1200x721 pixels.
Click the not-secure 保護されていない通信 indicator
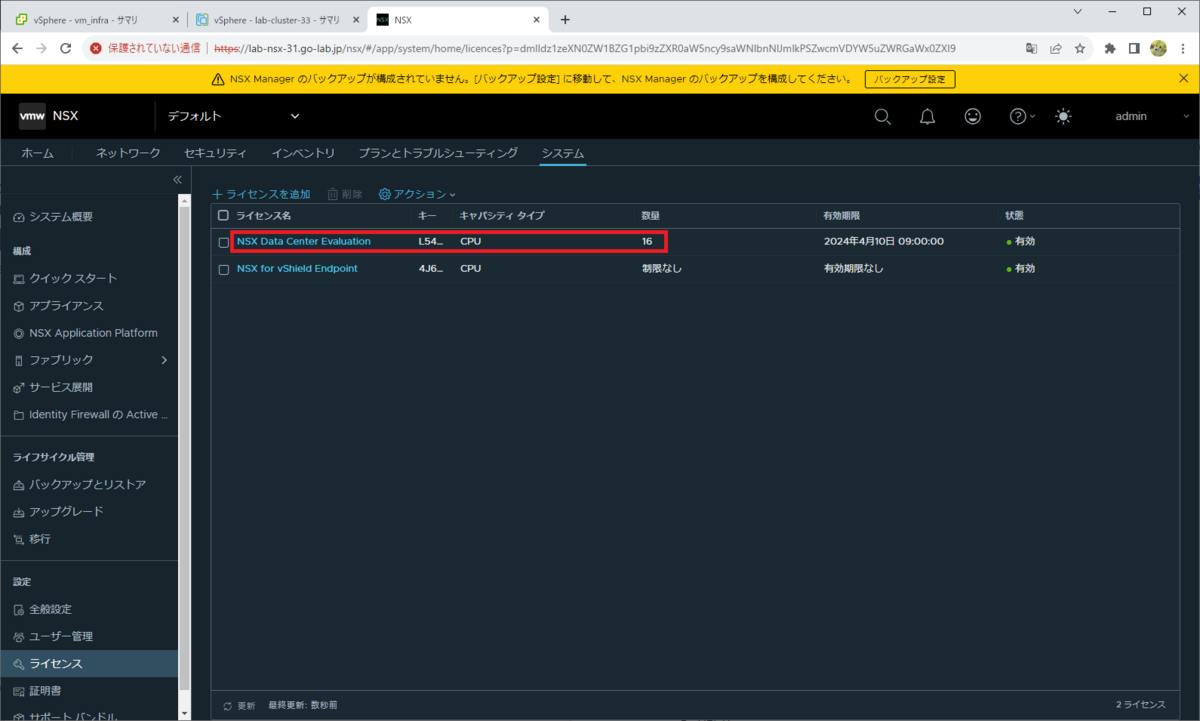pyautogui.click(x=146, y=48)
